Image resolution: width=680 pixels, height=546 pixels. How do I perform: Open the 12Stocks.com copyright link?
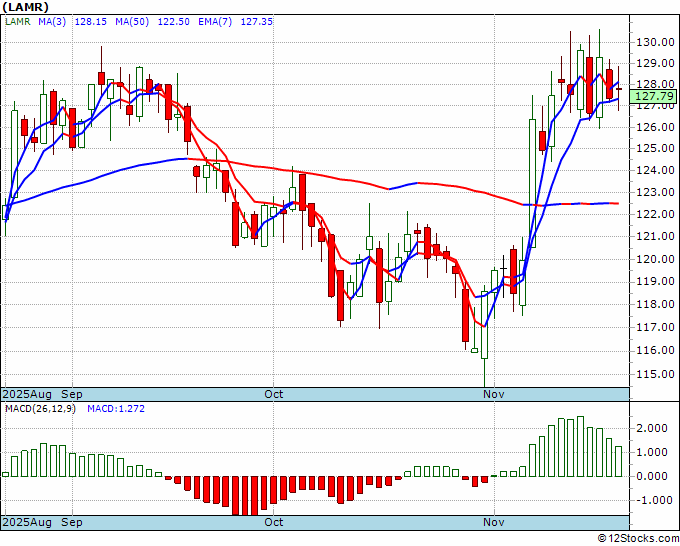(x=638, y=539)
